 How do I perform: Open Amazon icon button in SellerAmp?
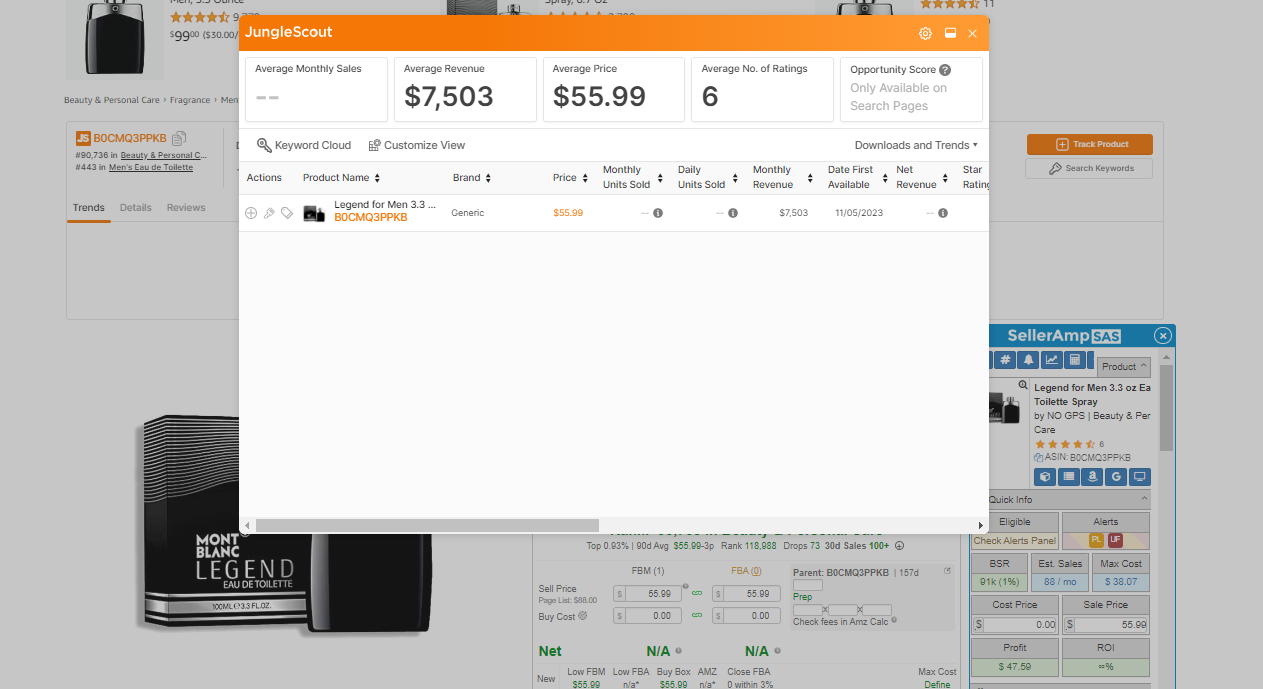(x=1093, y=477)
